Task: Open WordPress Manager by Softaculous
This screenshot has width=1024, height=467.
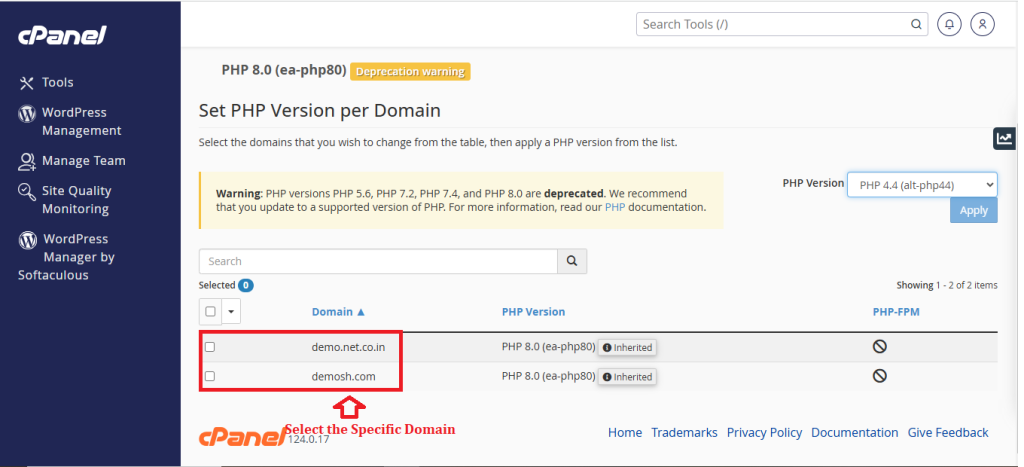Action: point(67,257)
